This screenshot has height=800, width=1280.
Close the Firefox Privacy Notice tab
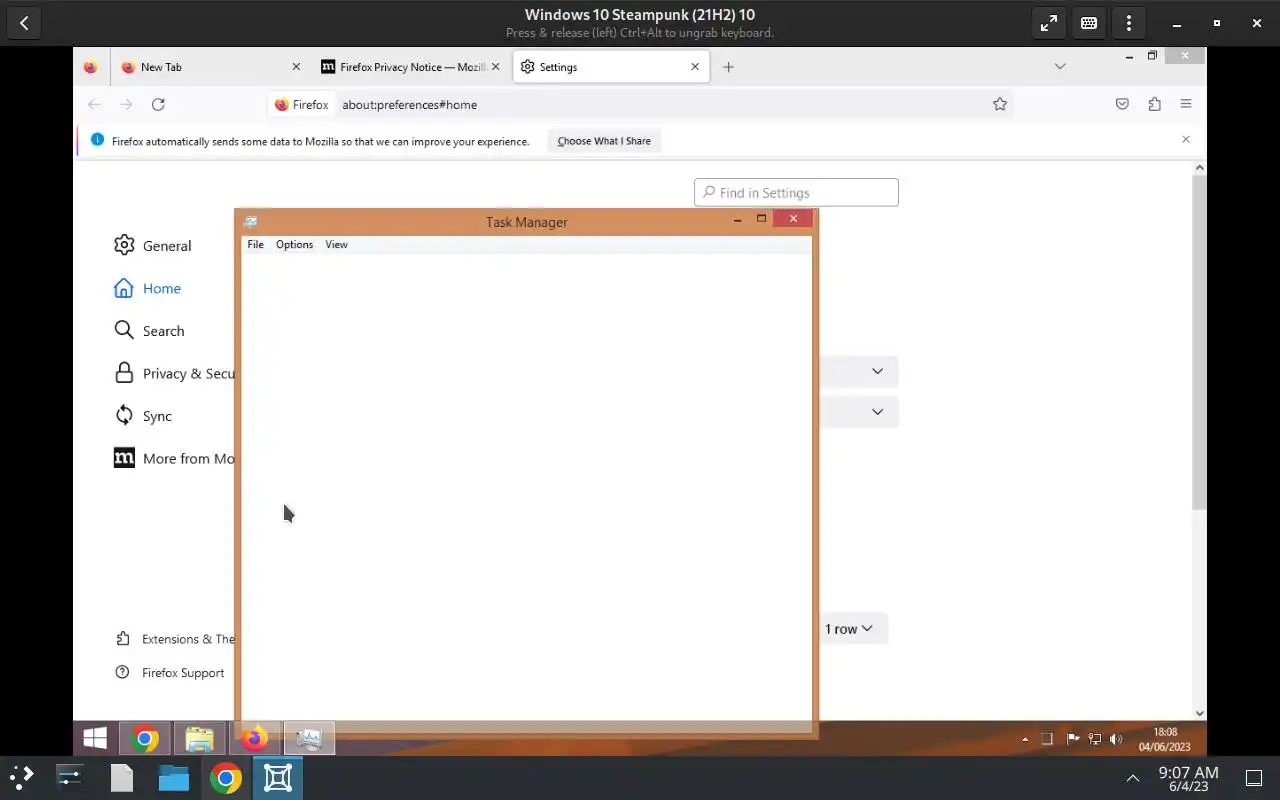495,67
